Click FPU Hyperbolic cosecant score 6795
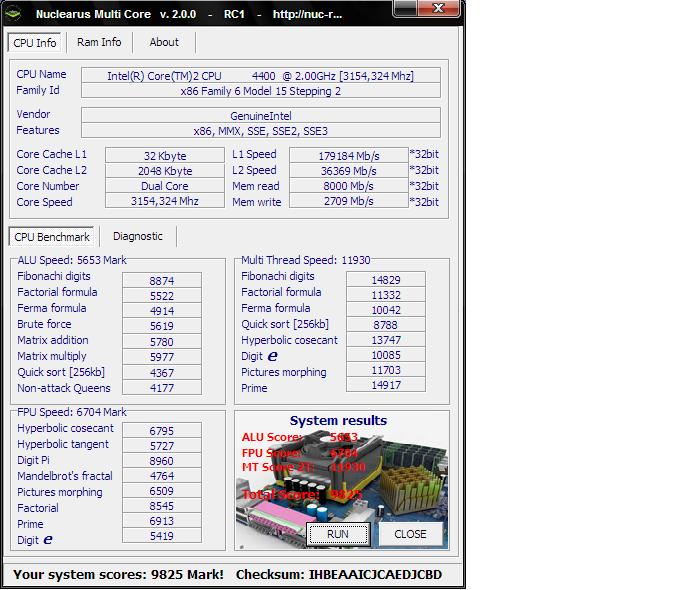The height and width of the screenshot is (590, 700). pos(162,431)
